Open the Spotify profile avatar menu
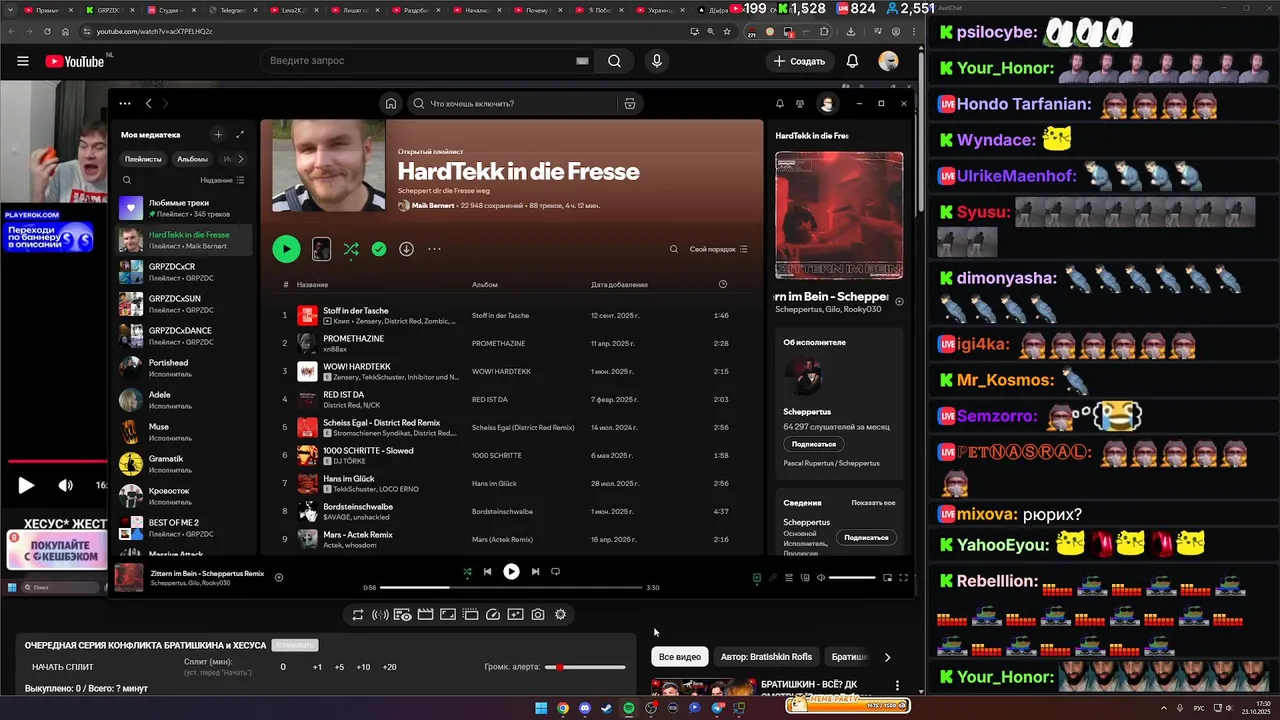 pyautogui.click(x=827, y=103)
